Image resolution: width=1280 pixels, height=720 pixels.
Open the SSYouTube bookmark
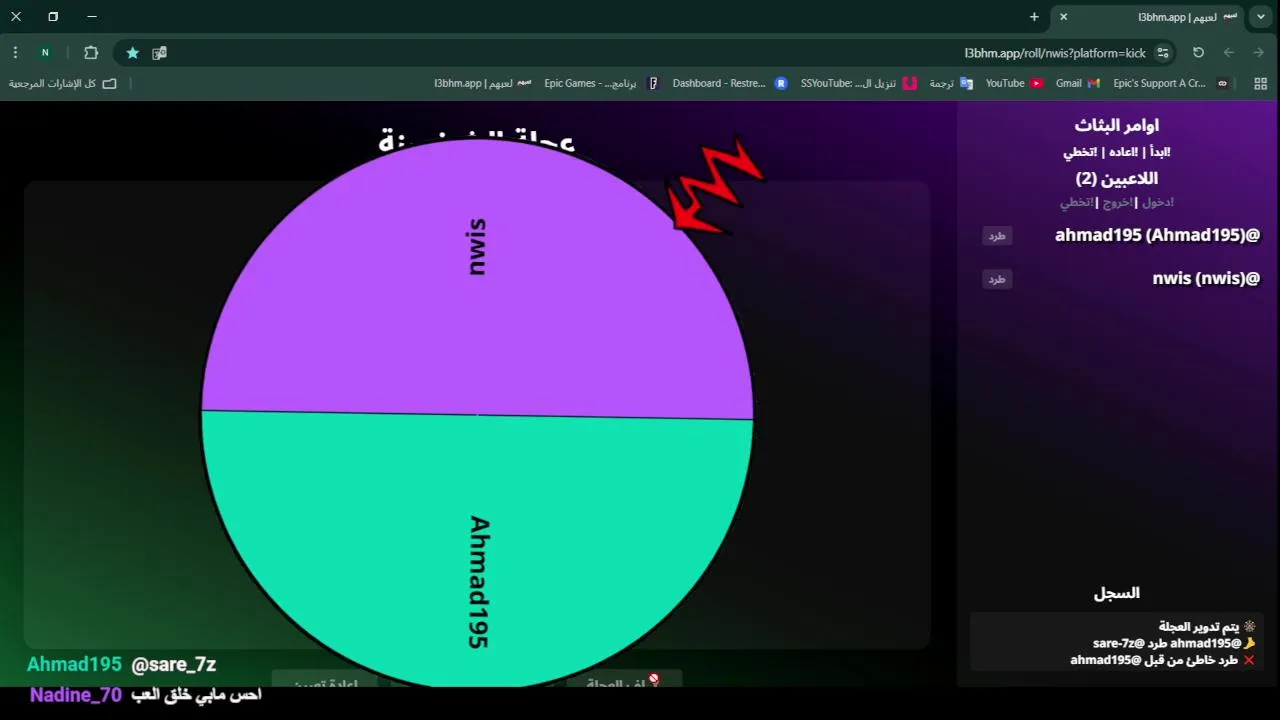click(x=859, y=83)
